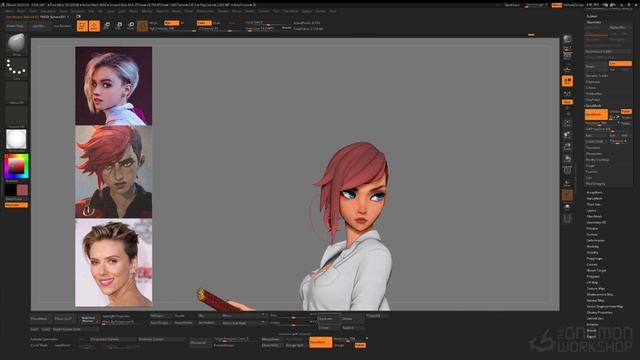640x360 pixels.
Task: Select the Draw mode button
Action: (x=94, y=26)
